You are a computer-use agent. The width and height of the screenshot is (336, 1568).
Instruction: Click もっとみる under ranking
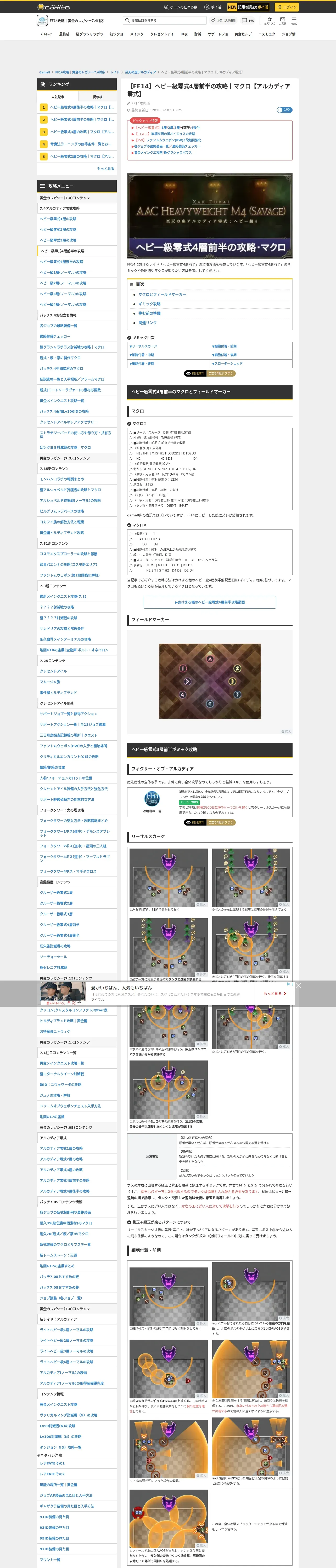coord(105,169)
